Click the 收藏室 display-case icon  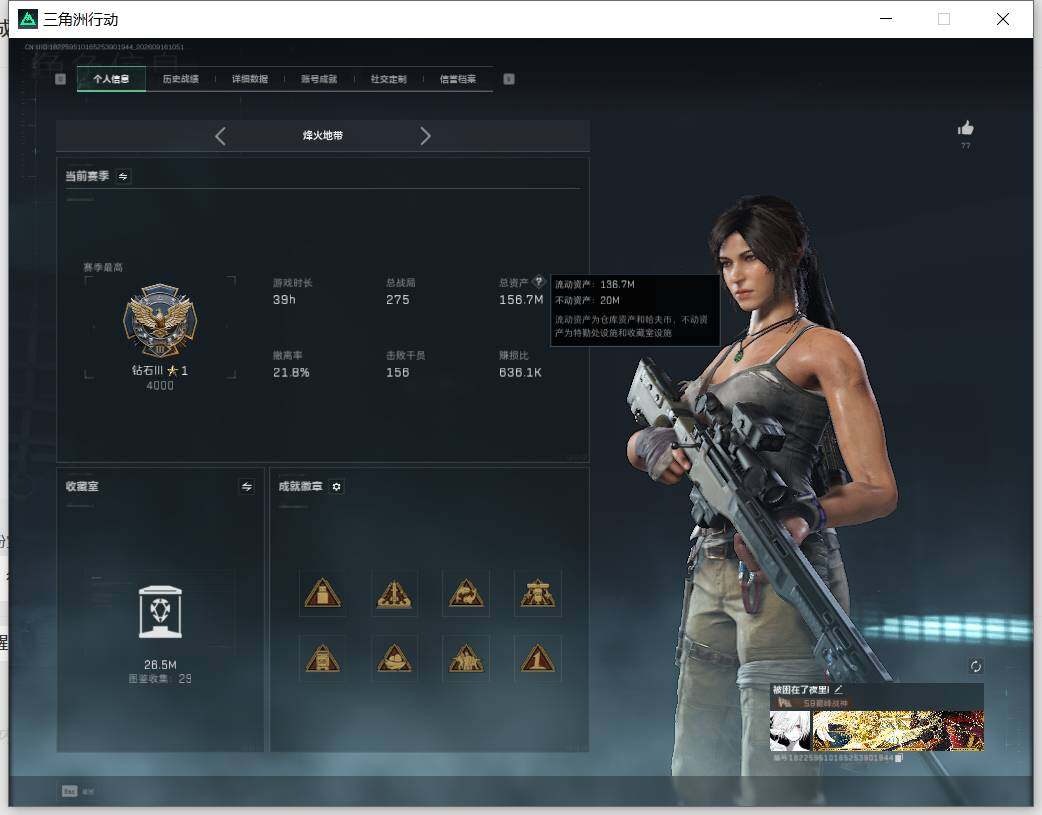[160, 612]
